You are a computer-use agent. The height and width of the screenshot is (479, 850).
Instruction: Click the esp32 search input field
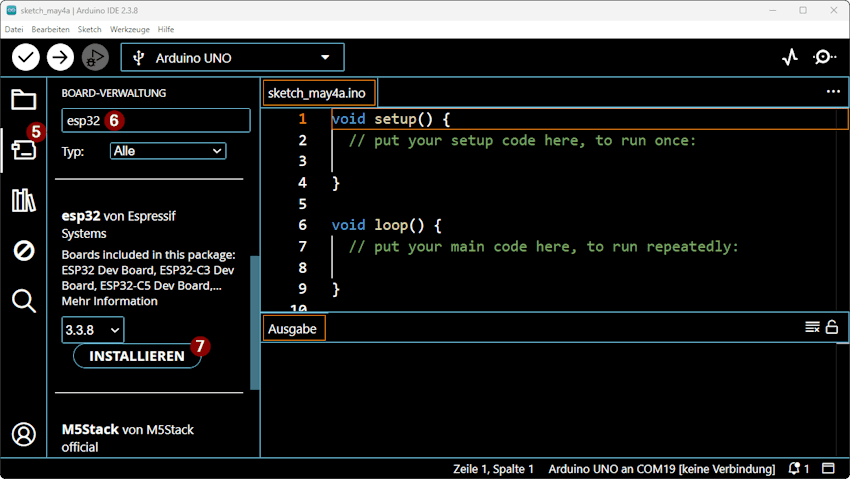[156, 120]
